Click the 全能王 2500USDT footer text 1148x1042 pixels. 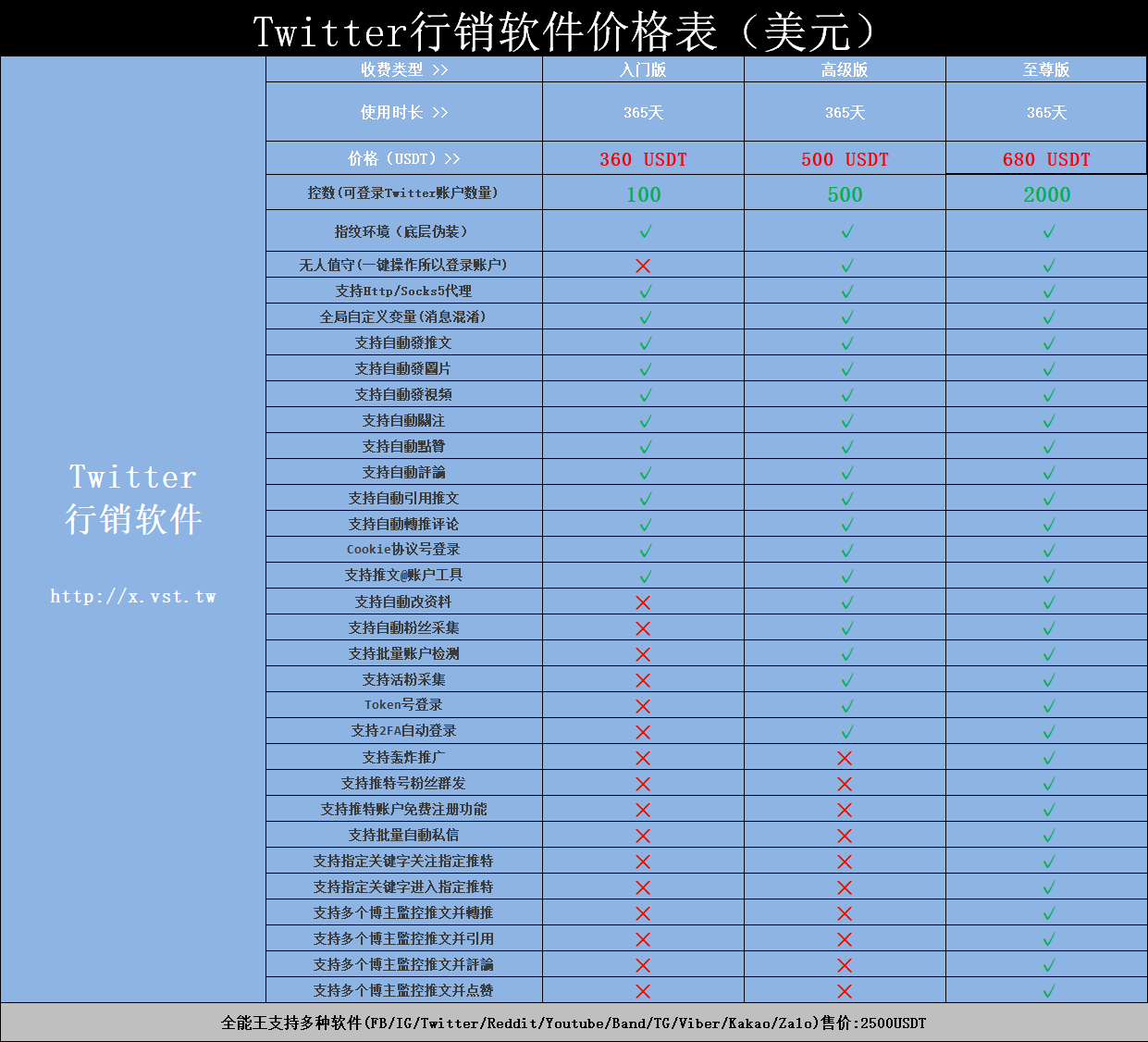[574, 1023]
